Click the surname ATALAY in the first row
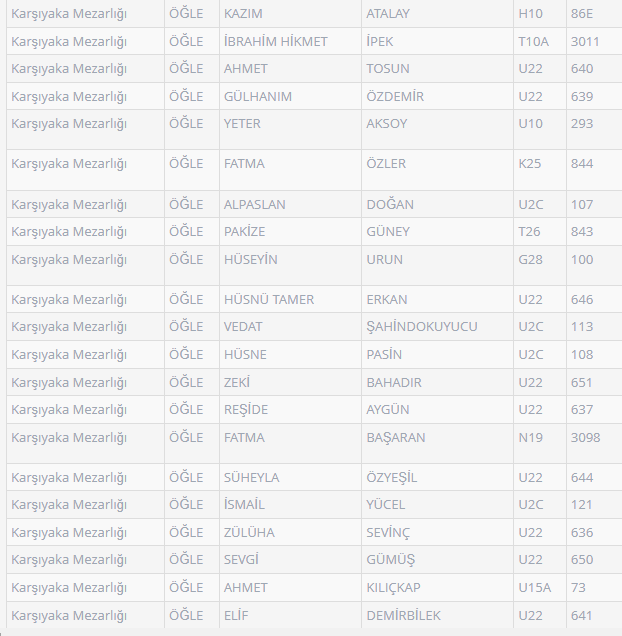Viewport: 622px width, 636px height. 388,14
